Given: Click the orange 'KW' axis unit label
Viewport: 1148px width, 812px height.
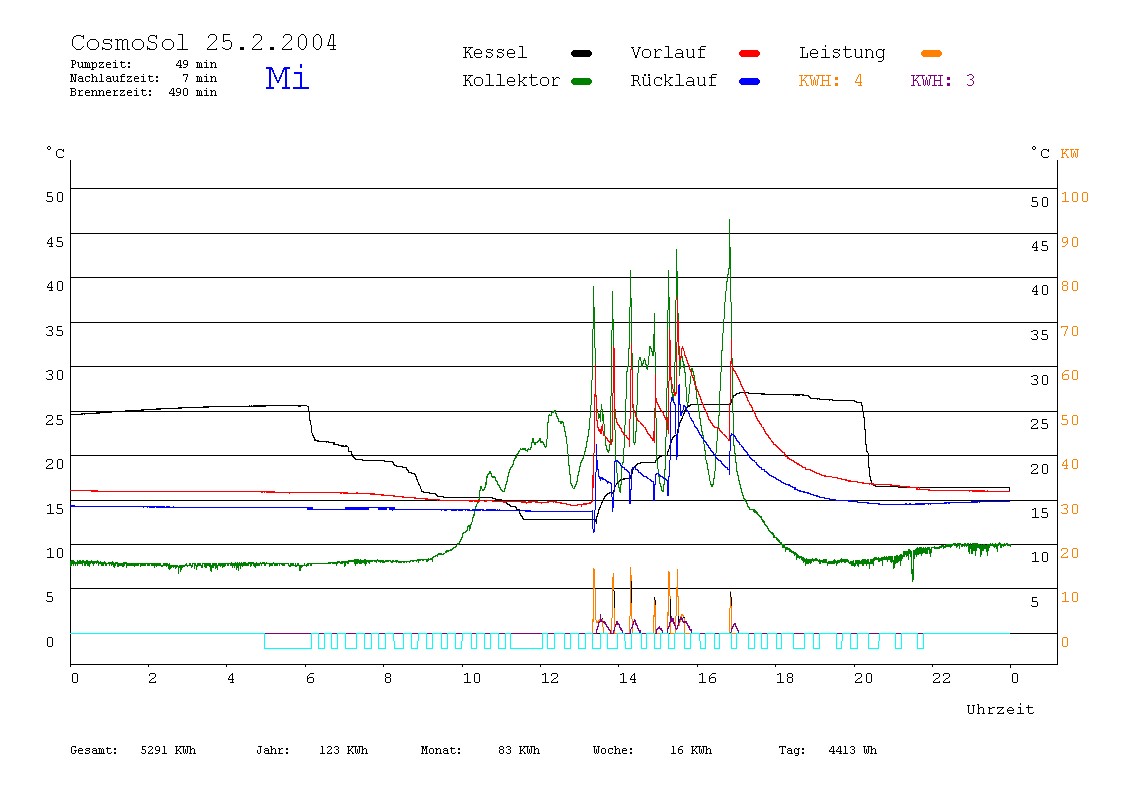Looking at the screenshot, I should click(1070, 154).
